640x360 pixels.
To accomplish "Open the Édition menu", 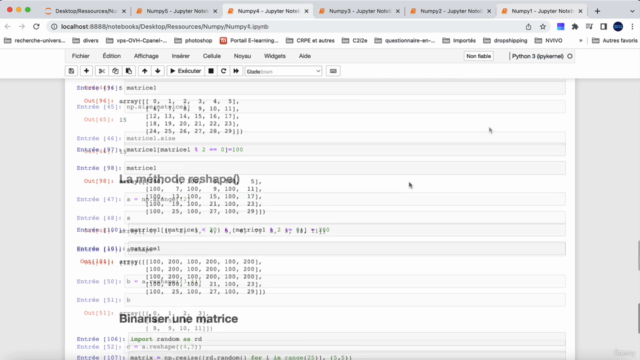I will pyautogui.click(x=111, y=56).
